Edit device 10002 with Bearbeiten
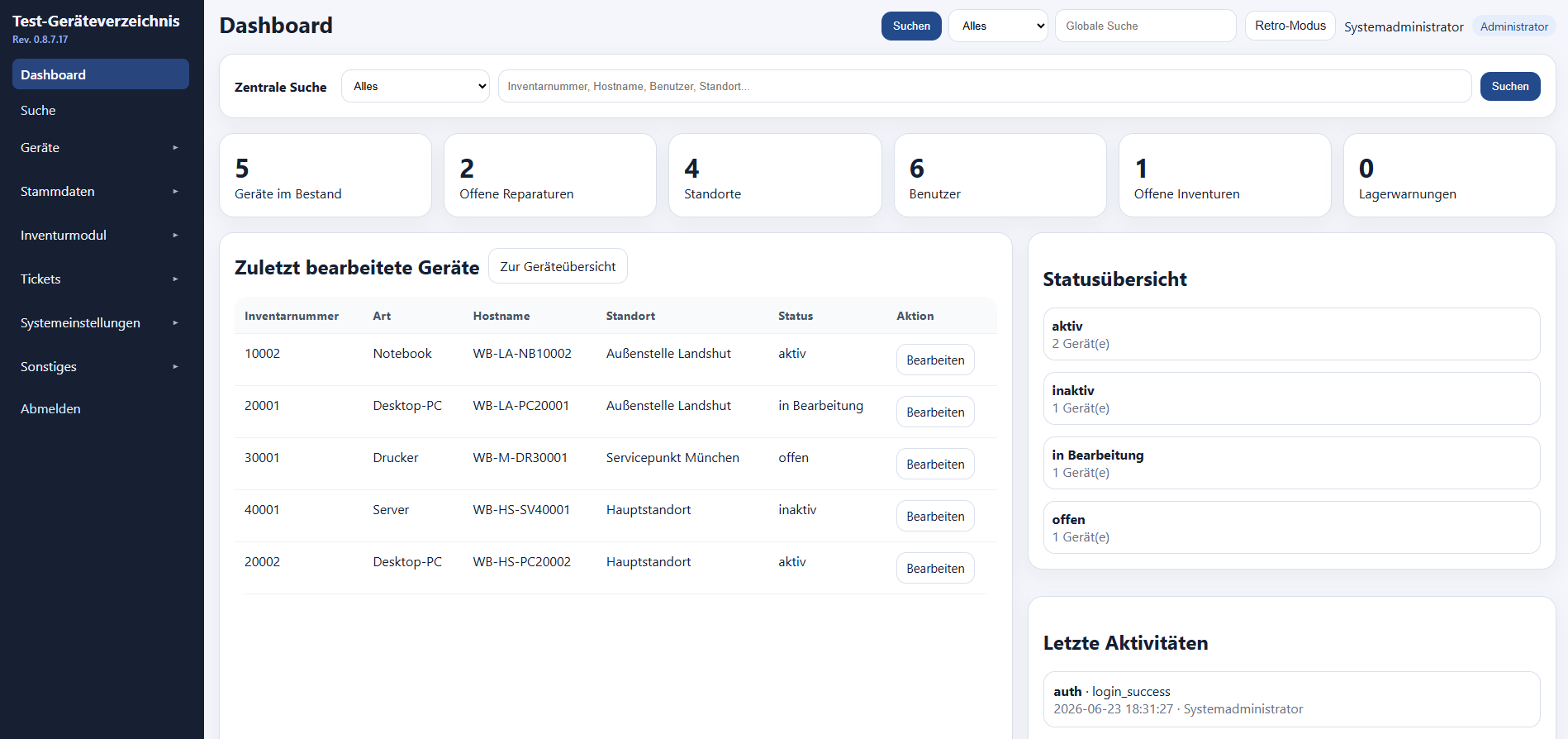1568x739 pixels. (935, 360)
